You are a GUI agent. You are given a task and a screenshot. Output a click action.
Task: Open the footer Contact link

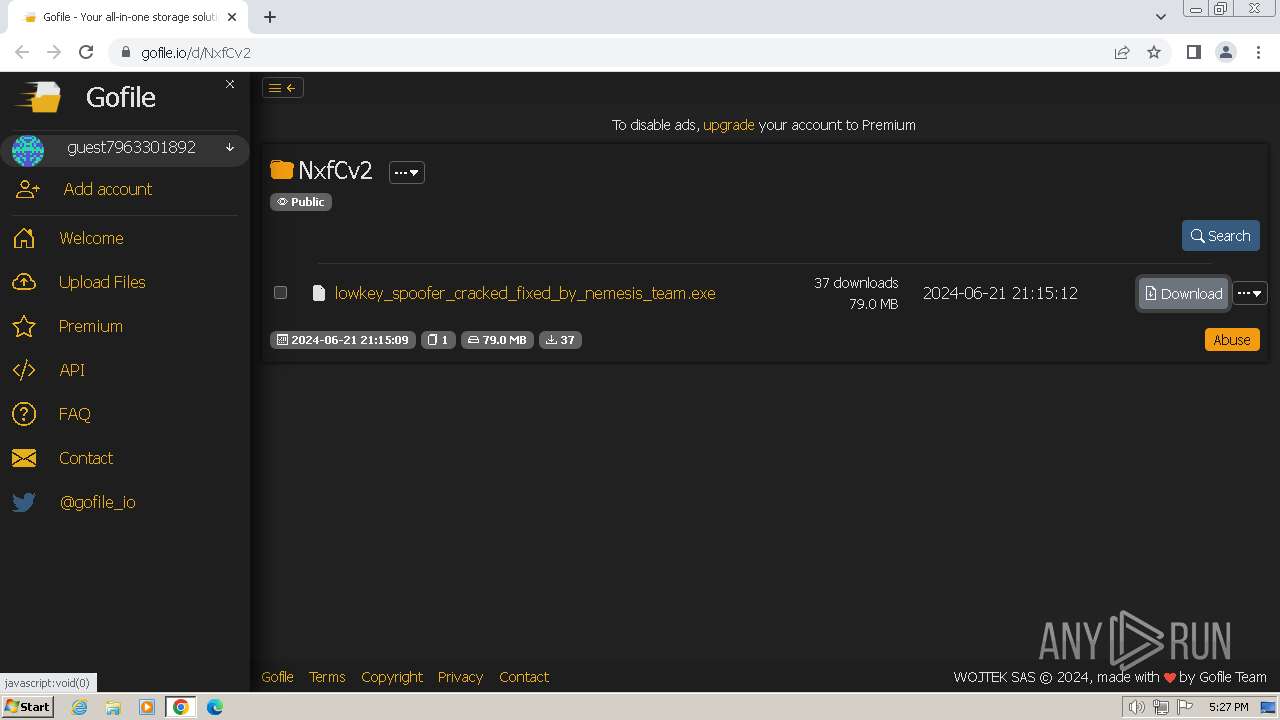(x=524, y=677)
